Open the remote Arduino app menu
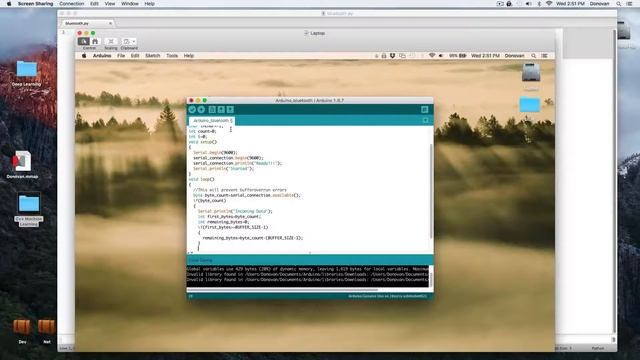The width and height of the screenshot is (640, 360). [x=102, y=56]
